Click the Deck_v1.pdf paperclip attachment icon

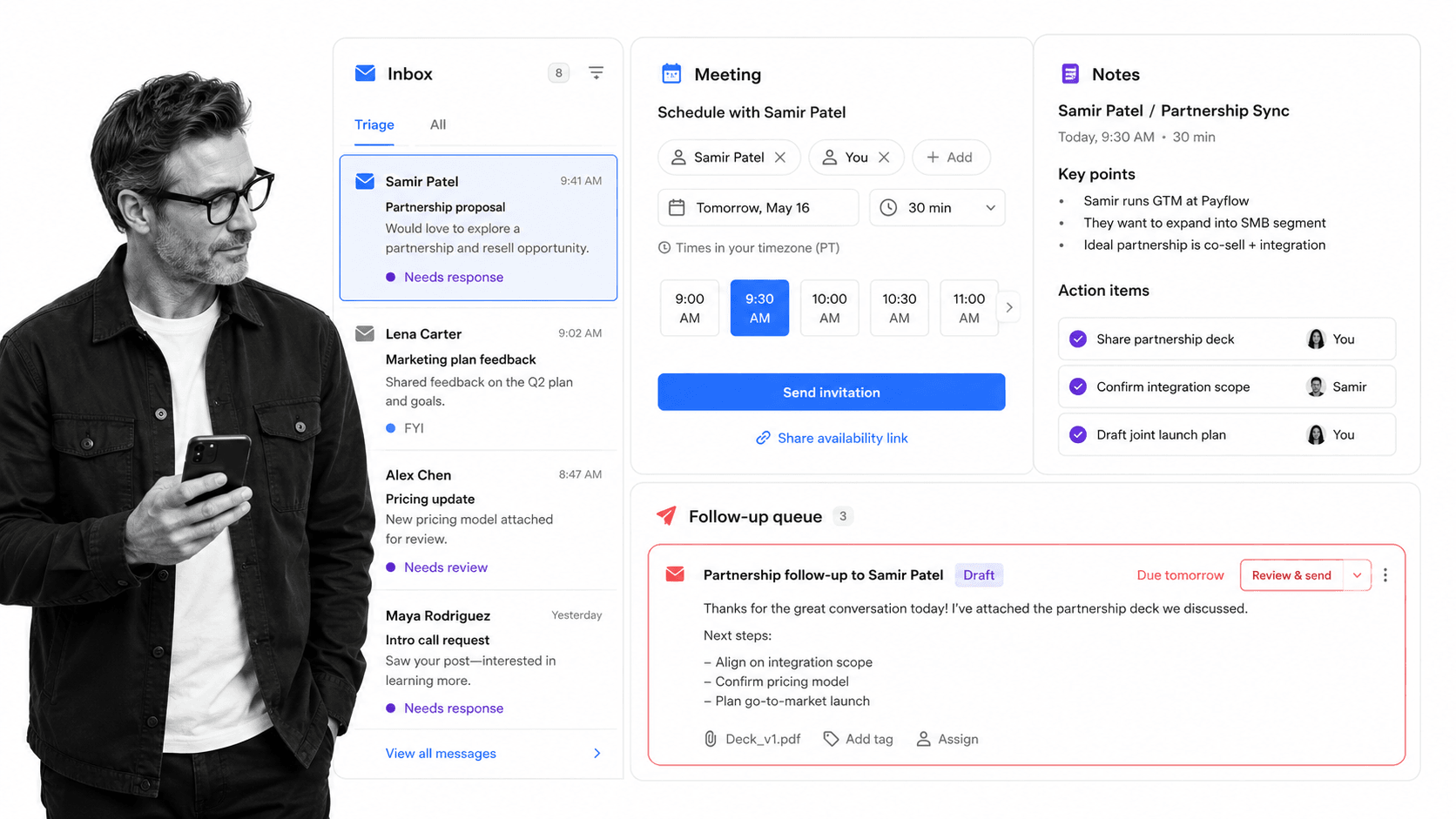711,739
